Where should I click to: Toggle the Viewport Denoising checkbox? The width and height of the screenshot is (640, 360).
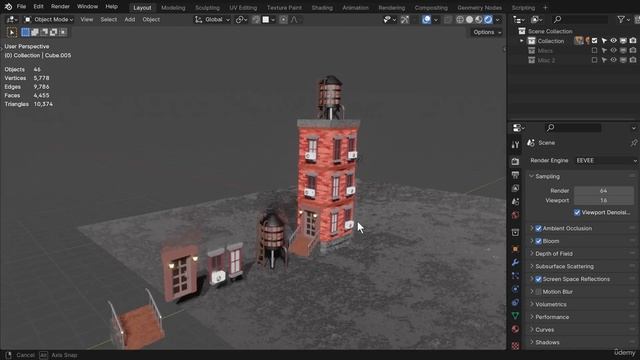point(577,213)
